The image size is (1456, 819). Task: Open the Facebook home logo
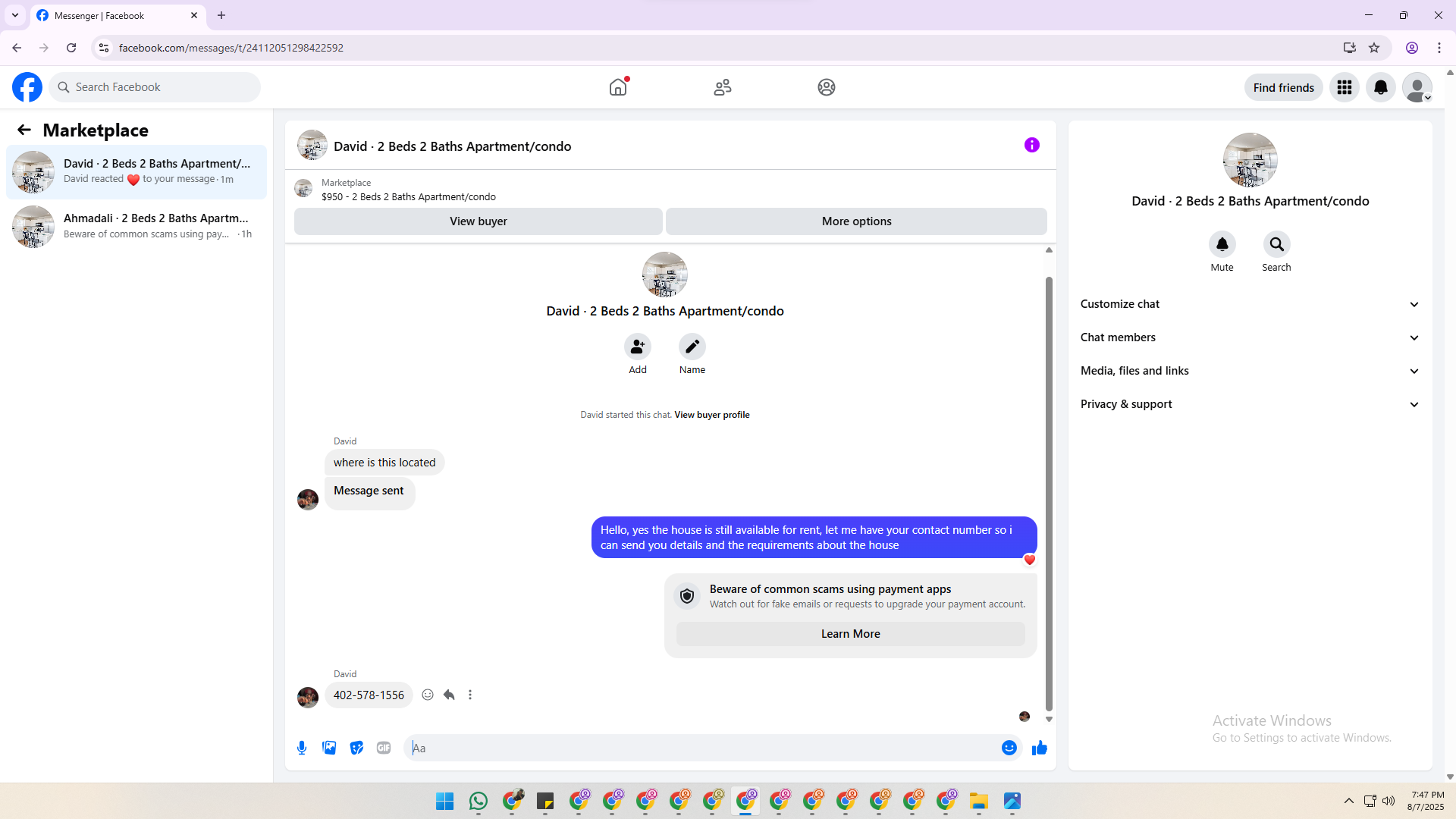[27, 87]
